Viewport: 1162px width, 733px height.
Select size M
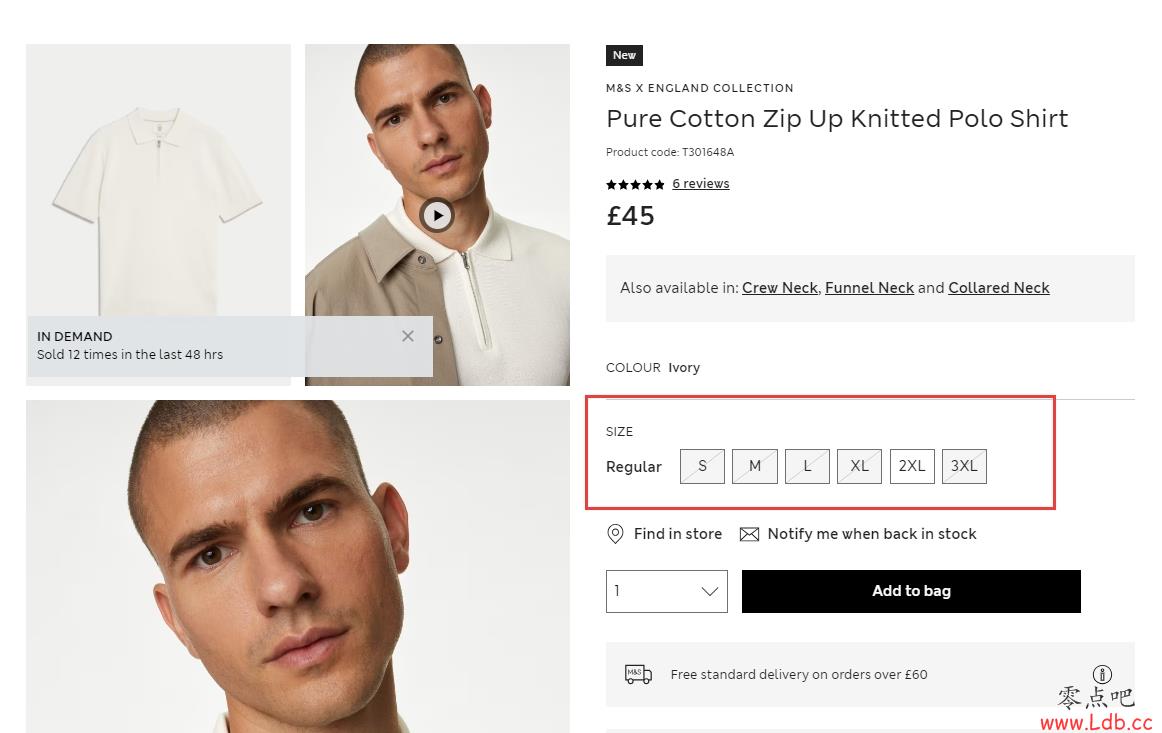click(754, 466)
